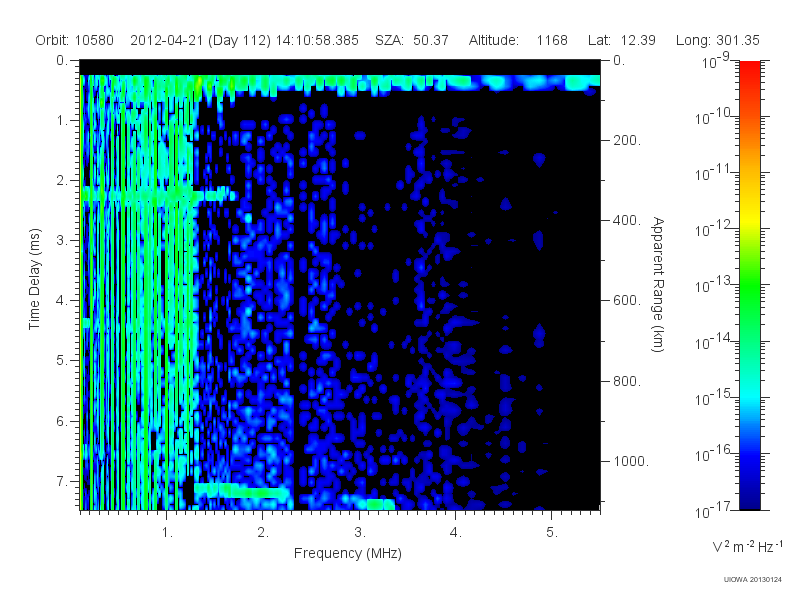Click the 0. tick on Time Delay axis
800x600 pixels.
(62, 60)
